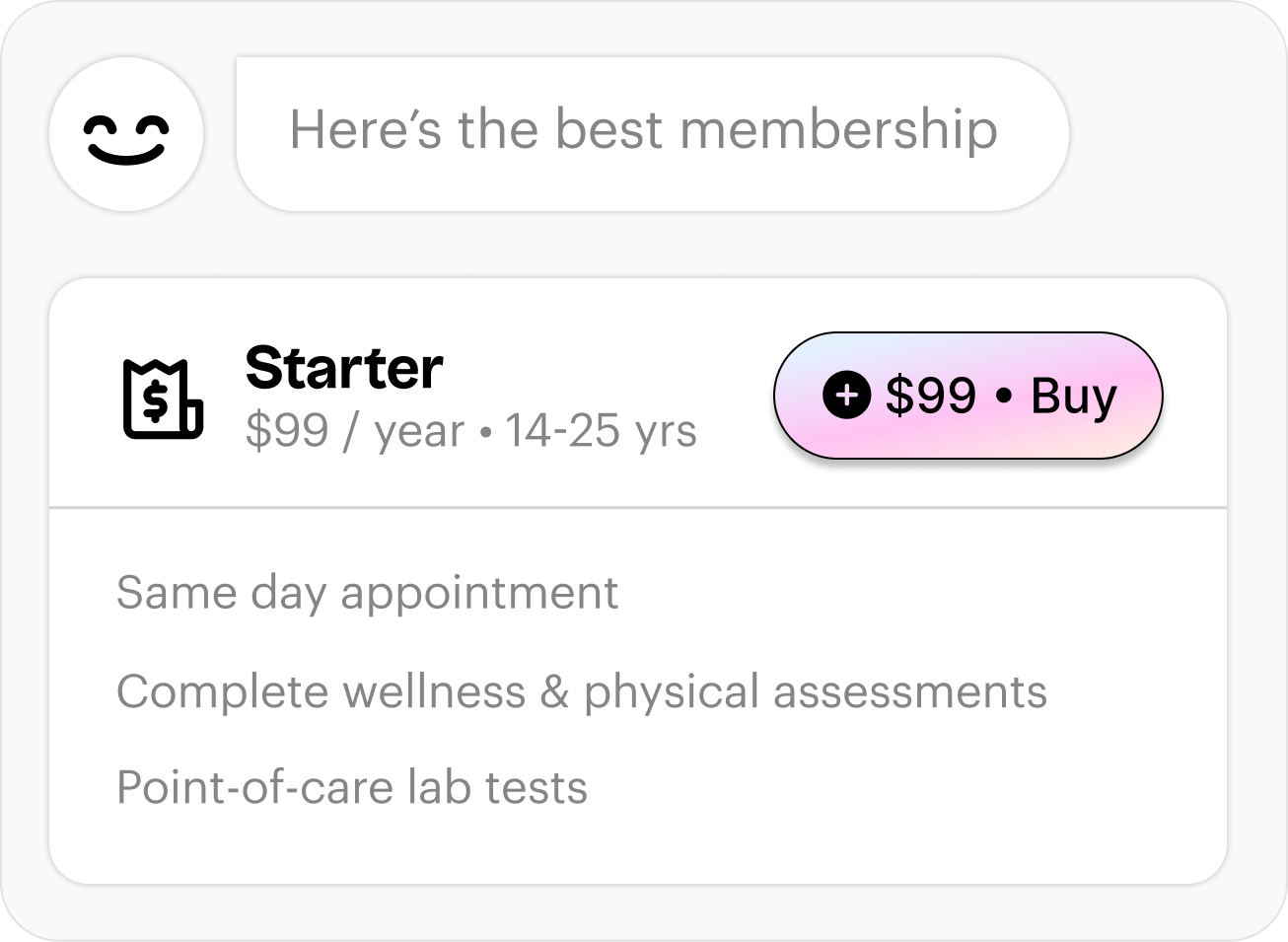Screen dimensions: 1288x942
Task: Click the word 'Buy' on pink button
Action: click(x=1073, y=396)
